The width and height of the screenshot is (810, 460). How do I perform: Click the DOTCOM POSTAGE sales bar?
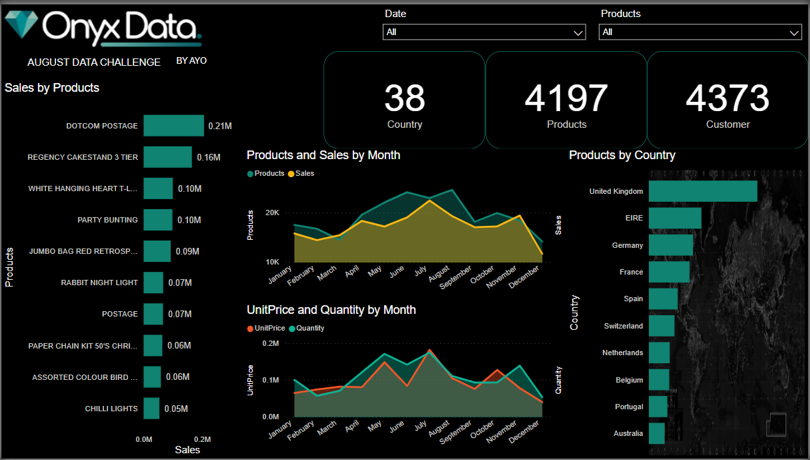pyautogui.click(x=173, y=126)
